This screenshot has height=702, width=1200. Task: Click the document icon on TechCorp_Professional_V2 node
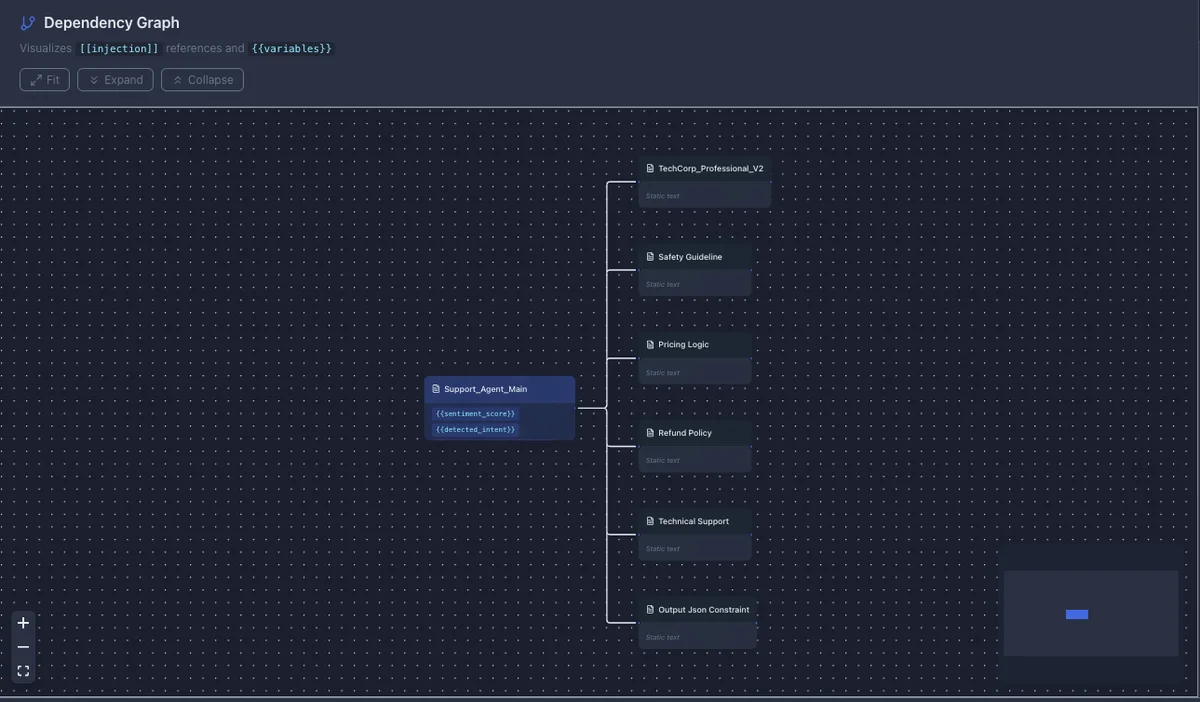coord(650,168)
